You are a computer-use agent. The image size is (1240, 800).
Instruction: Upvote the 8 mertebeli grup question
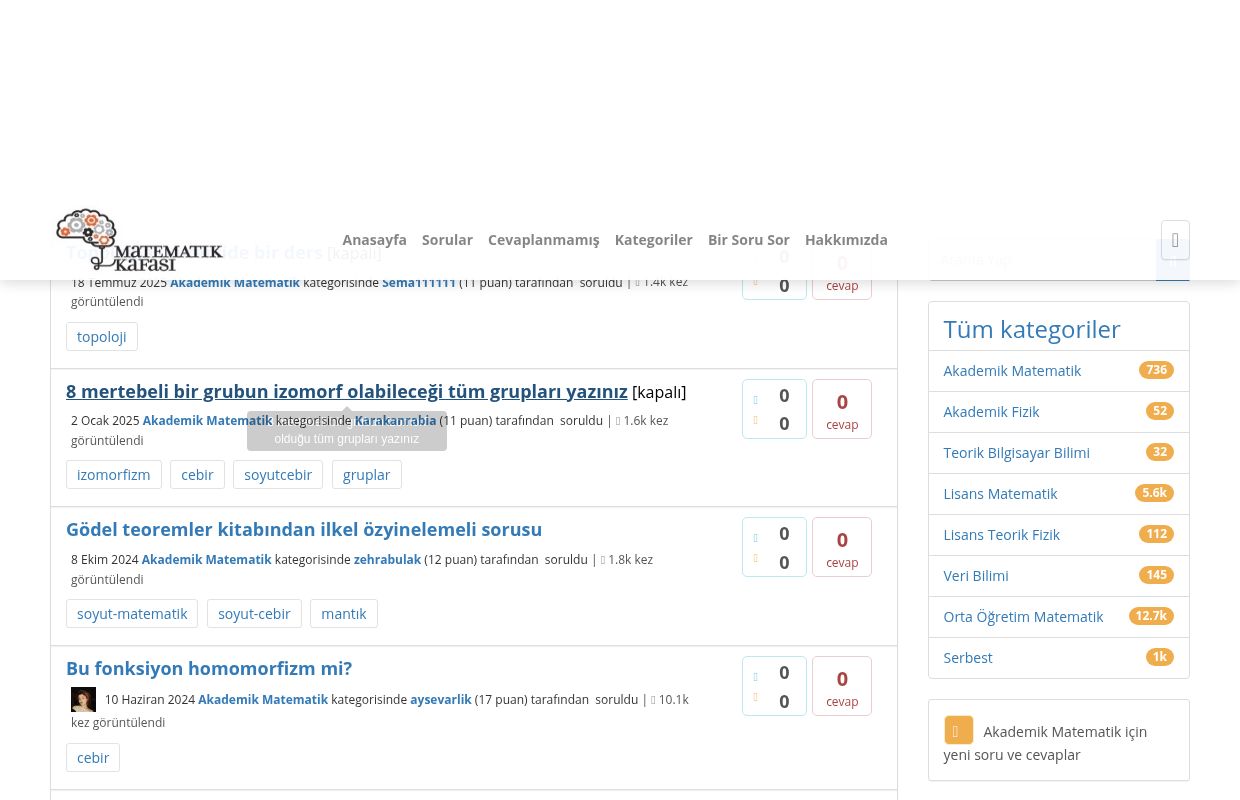point(756,400)
